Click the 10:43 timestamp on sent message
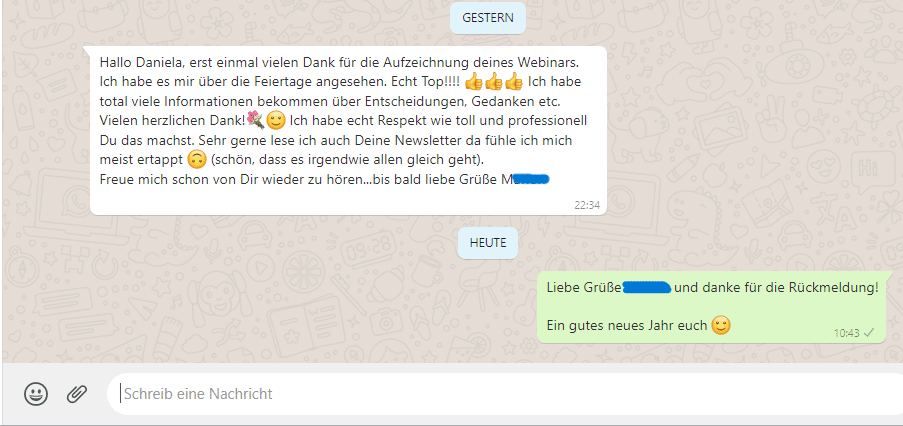The image size is (903, 426). pos(847,333)
